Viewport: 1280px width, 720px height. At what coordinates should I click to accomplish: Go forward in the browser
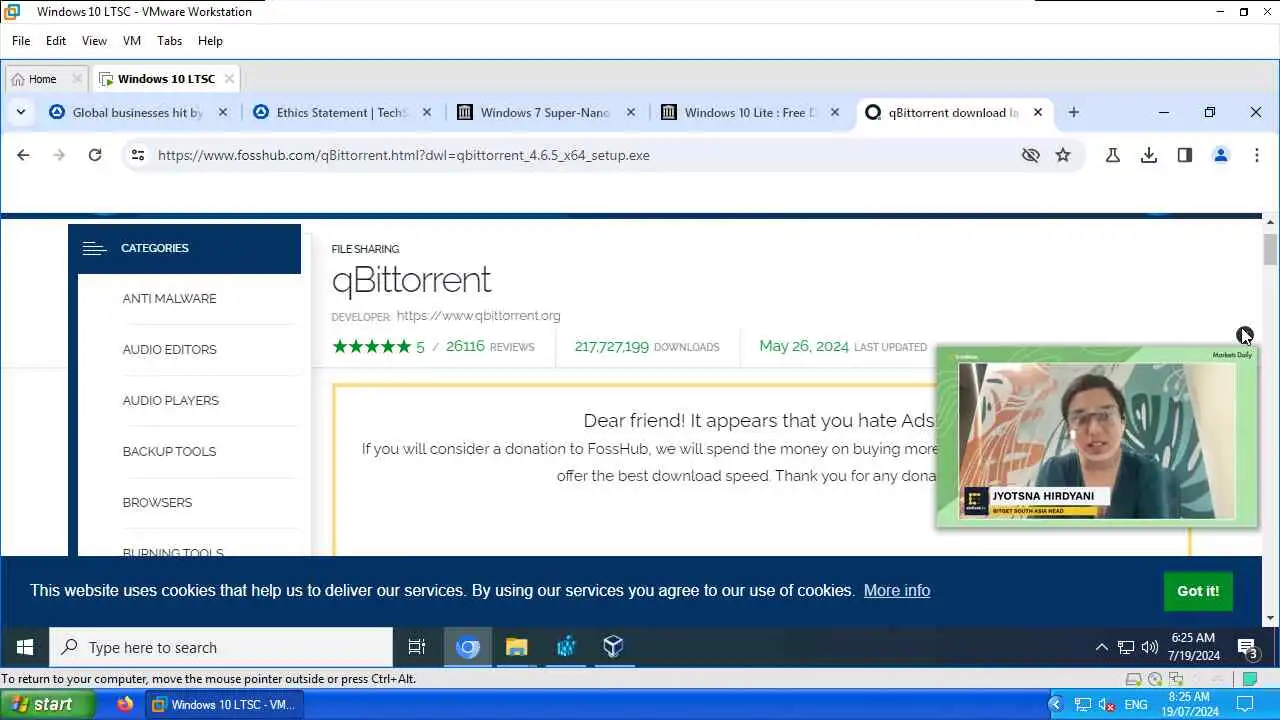coord(59,155)
